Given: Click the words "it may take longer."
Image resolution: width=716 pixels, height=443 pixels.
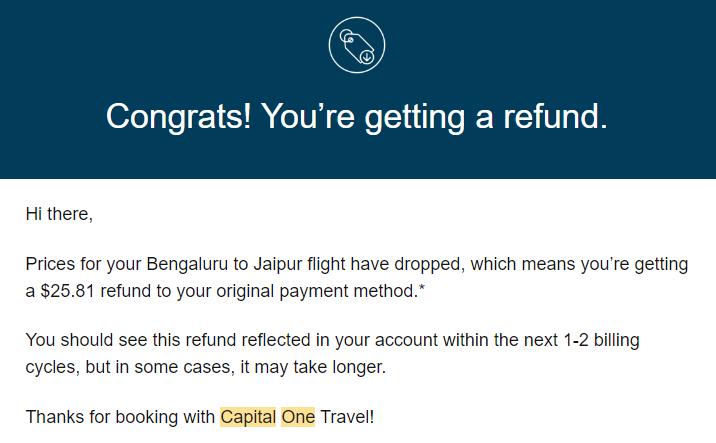Looking at the screenshot, I should [x=313, y=367].
